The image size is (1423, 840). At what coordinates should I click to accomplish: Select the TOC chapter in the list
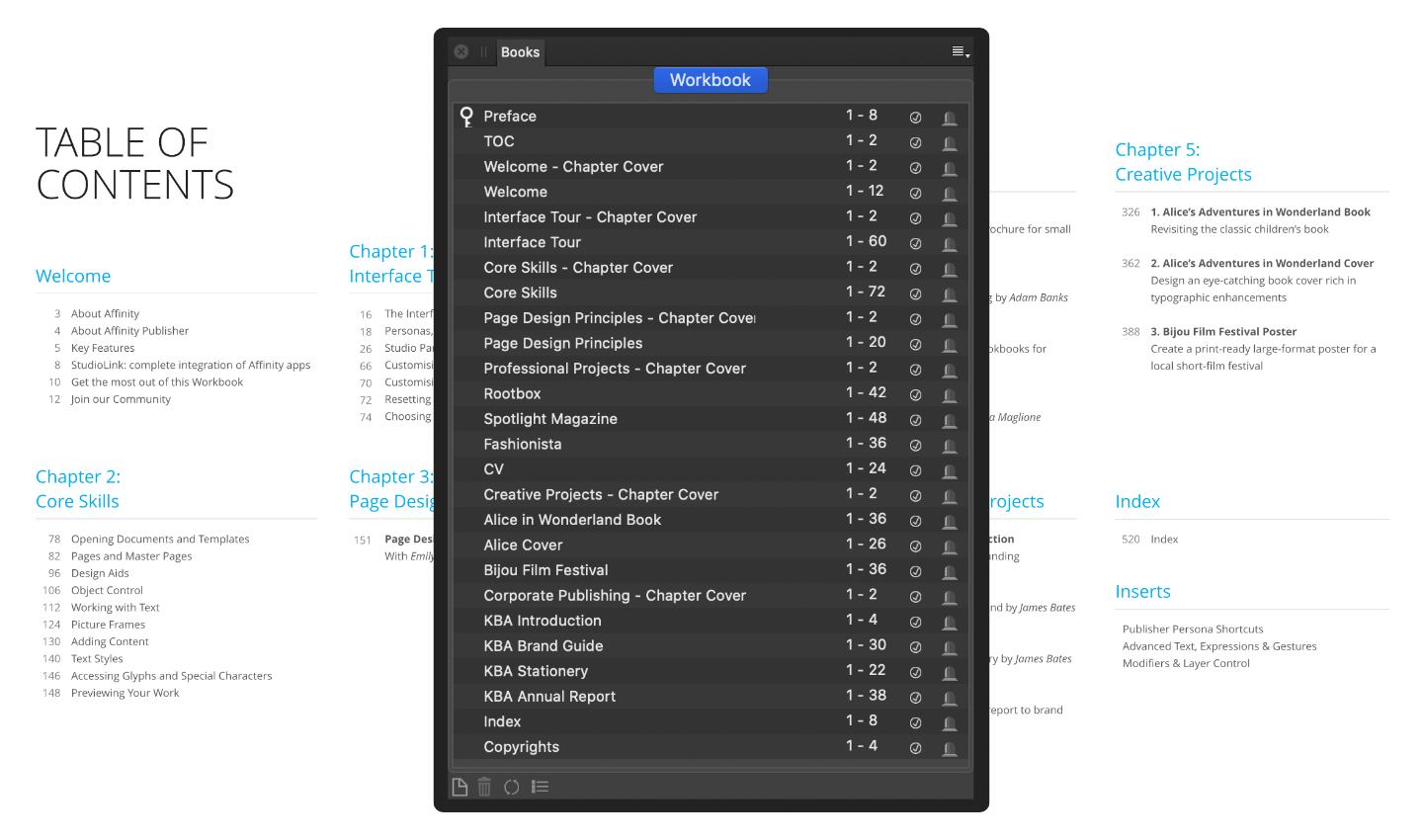point(710,141)
